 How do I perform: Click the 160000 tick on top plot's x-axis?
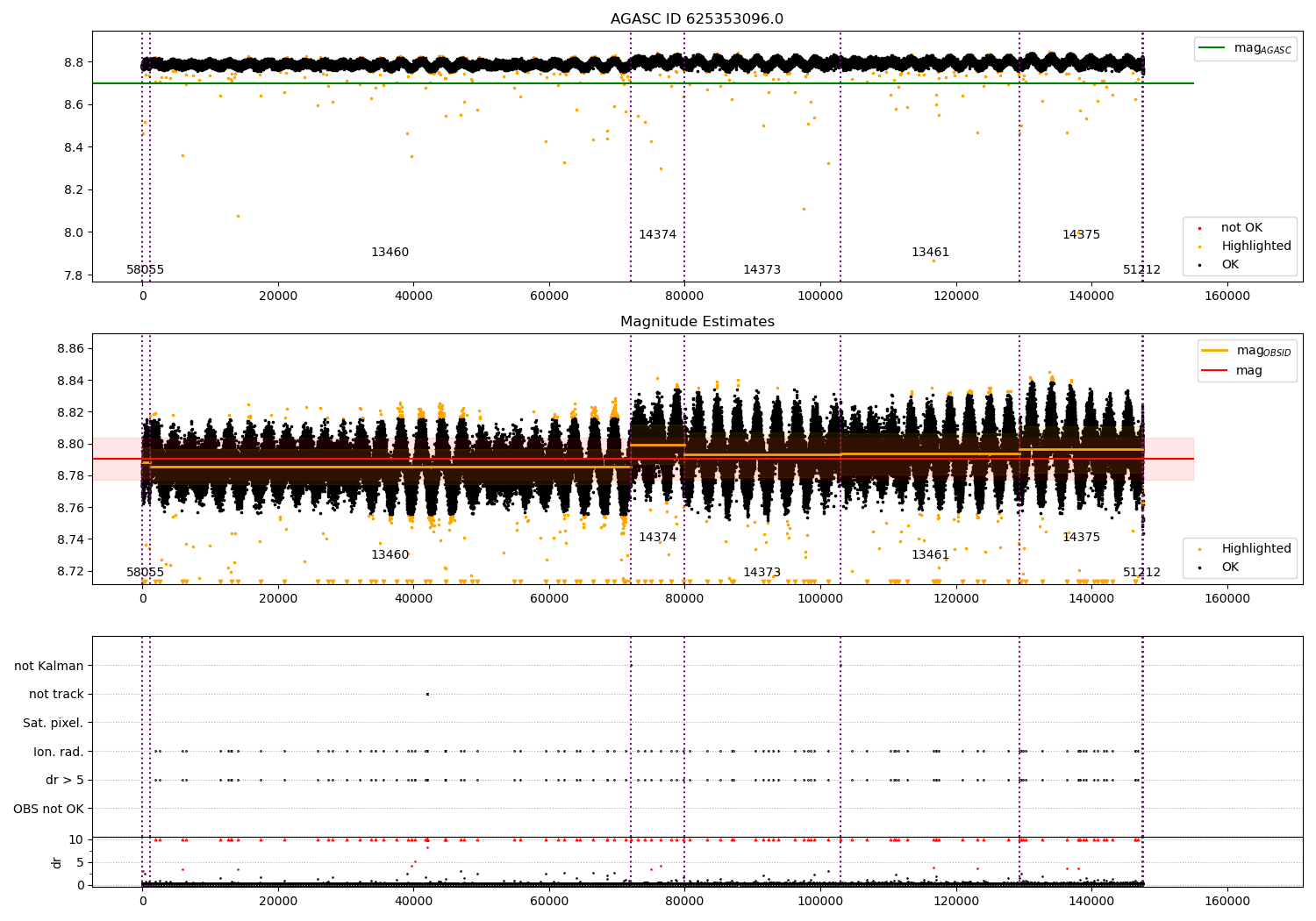pyautogui.click(x=1227, y=296)
